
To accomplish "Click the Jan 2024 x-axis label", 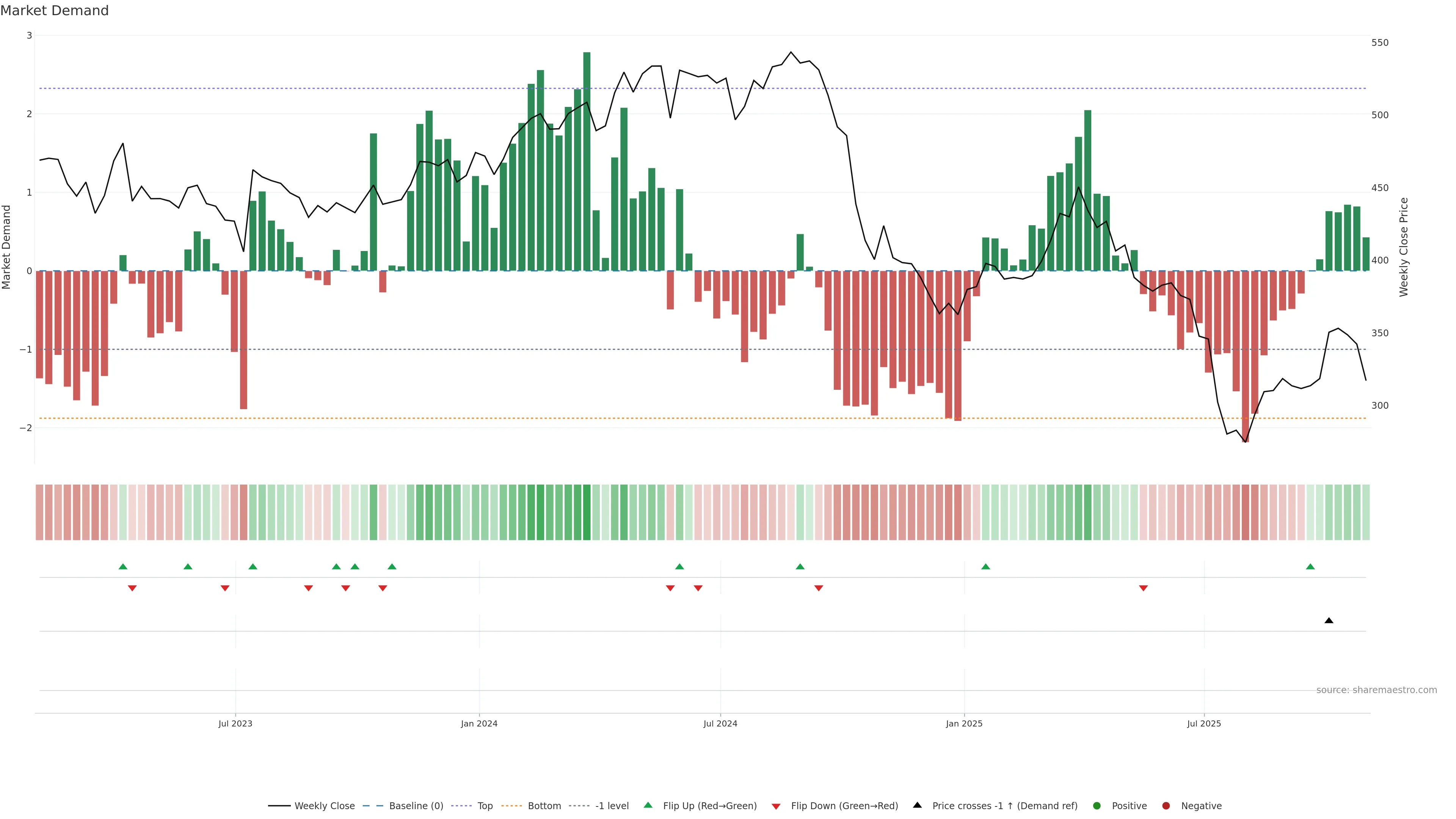I will (479, 723).
